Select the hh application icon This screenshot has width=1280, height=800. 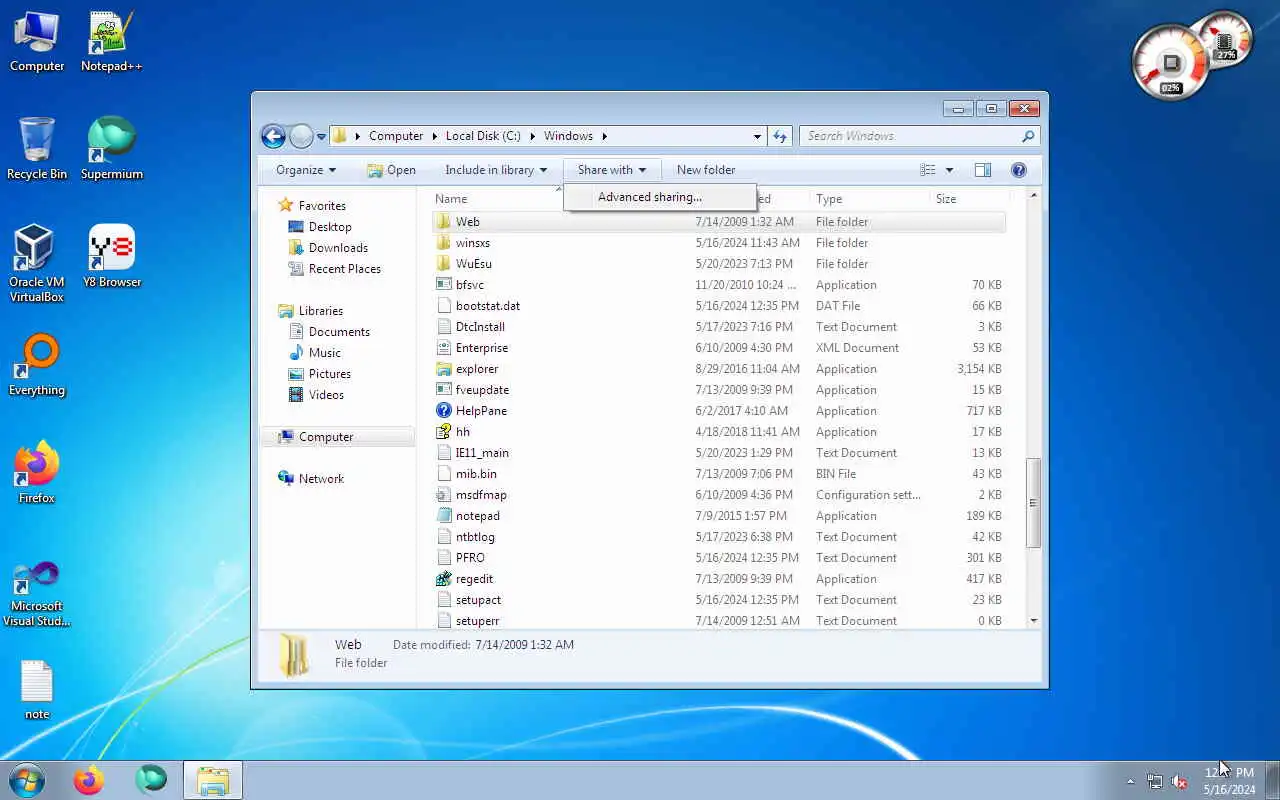(x=444, y=432)
